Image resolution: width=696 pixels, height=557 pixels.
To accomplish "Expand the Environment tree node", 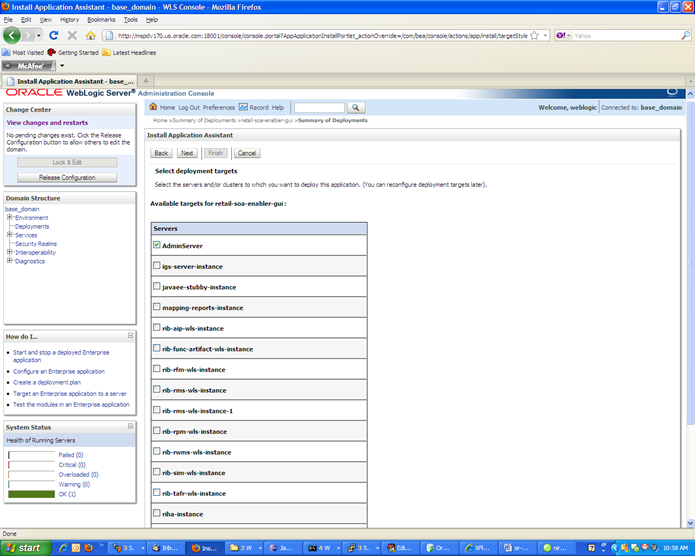I will tap(9, 217).
